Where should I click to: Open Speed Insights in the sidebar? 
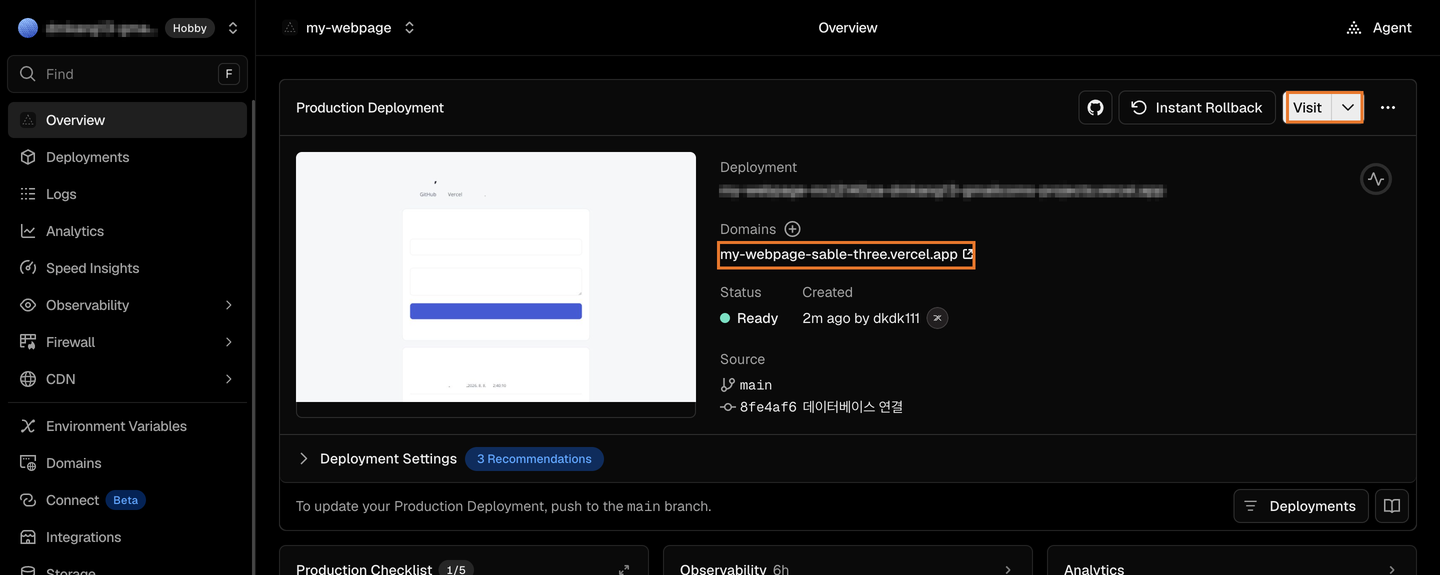tap(127, 268)
